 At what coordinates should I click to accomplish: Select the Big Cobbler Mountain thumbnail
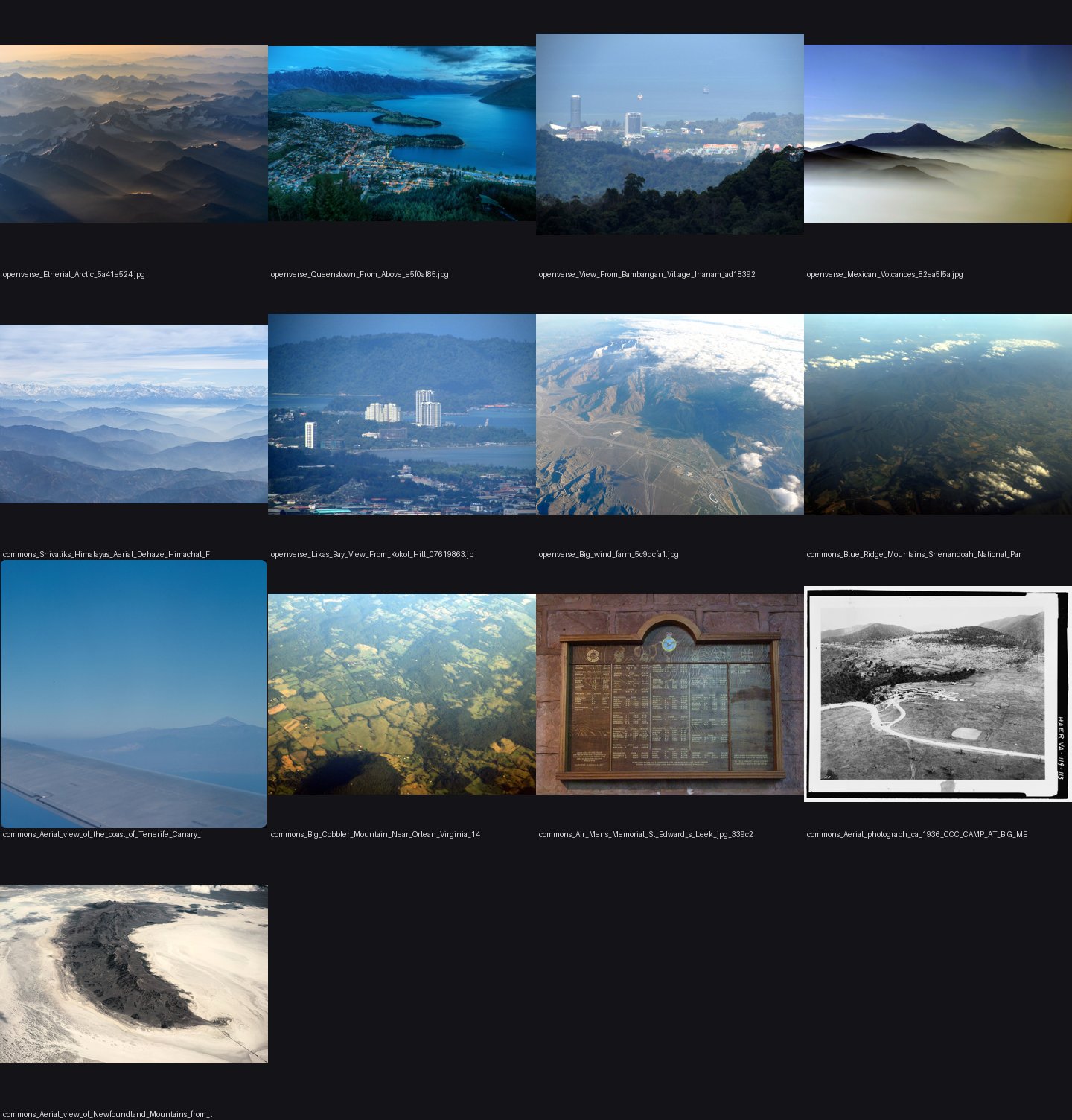click(402, 694)
